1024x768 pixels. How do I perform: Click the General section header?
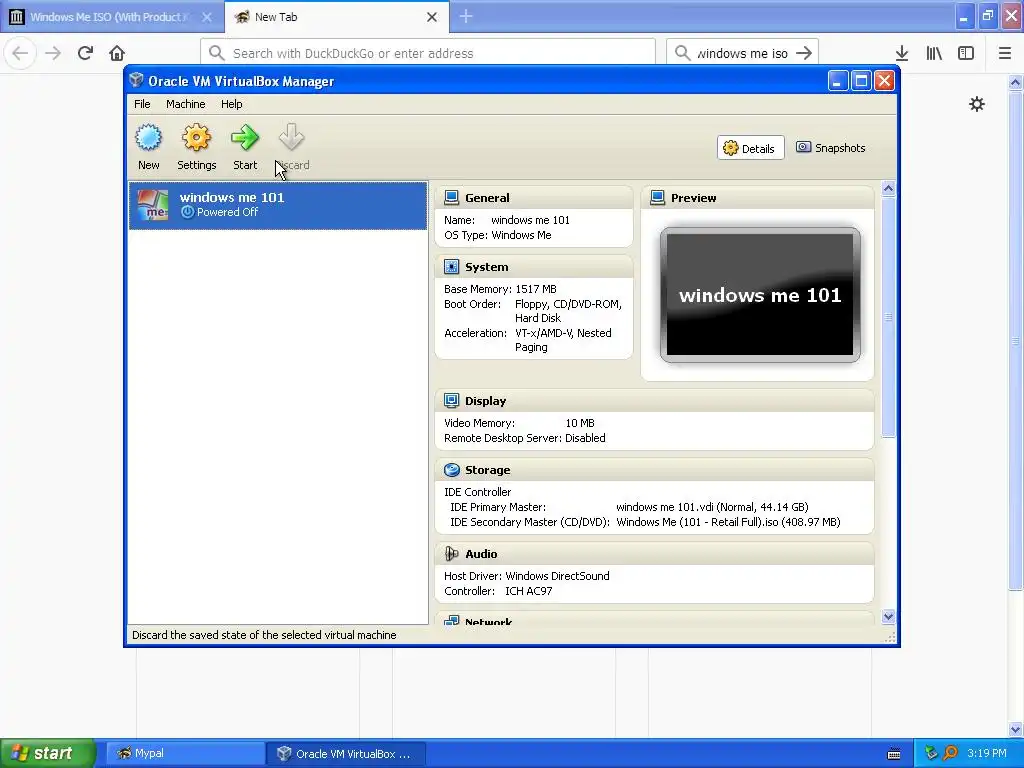click(534, 198)
